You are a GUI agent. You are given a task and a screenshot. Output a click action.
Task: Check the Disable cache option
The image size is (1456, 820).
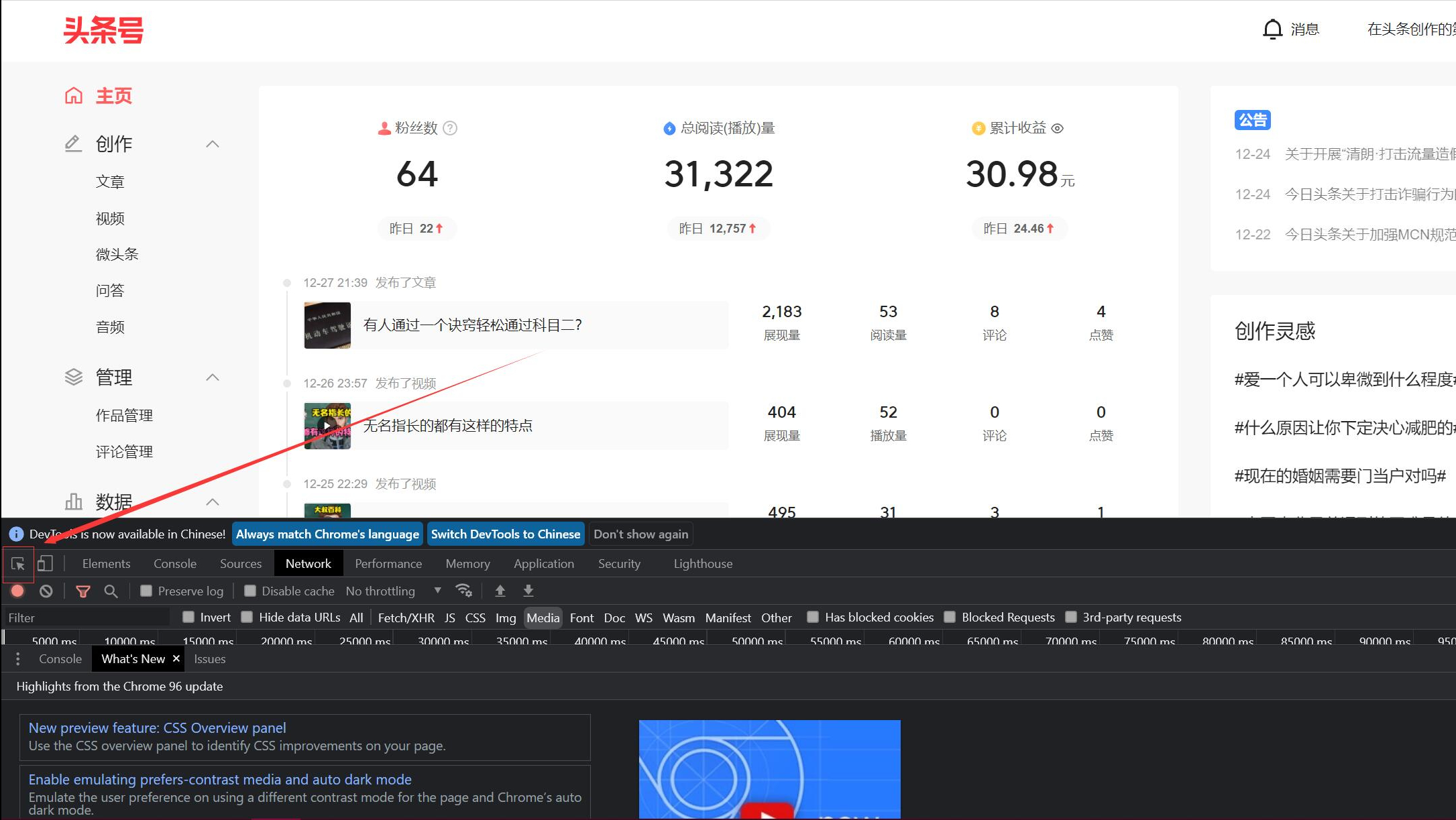pyautogui.click(x=250, y=591)
